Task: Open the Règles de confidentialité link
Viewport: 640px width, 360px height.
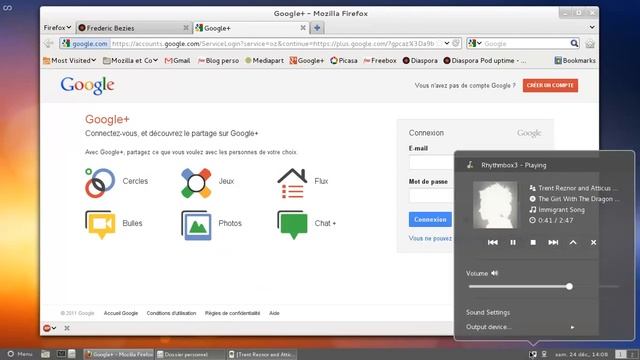Action: [x=232, y=313]
